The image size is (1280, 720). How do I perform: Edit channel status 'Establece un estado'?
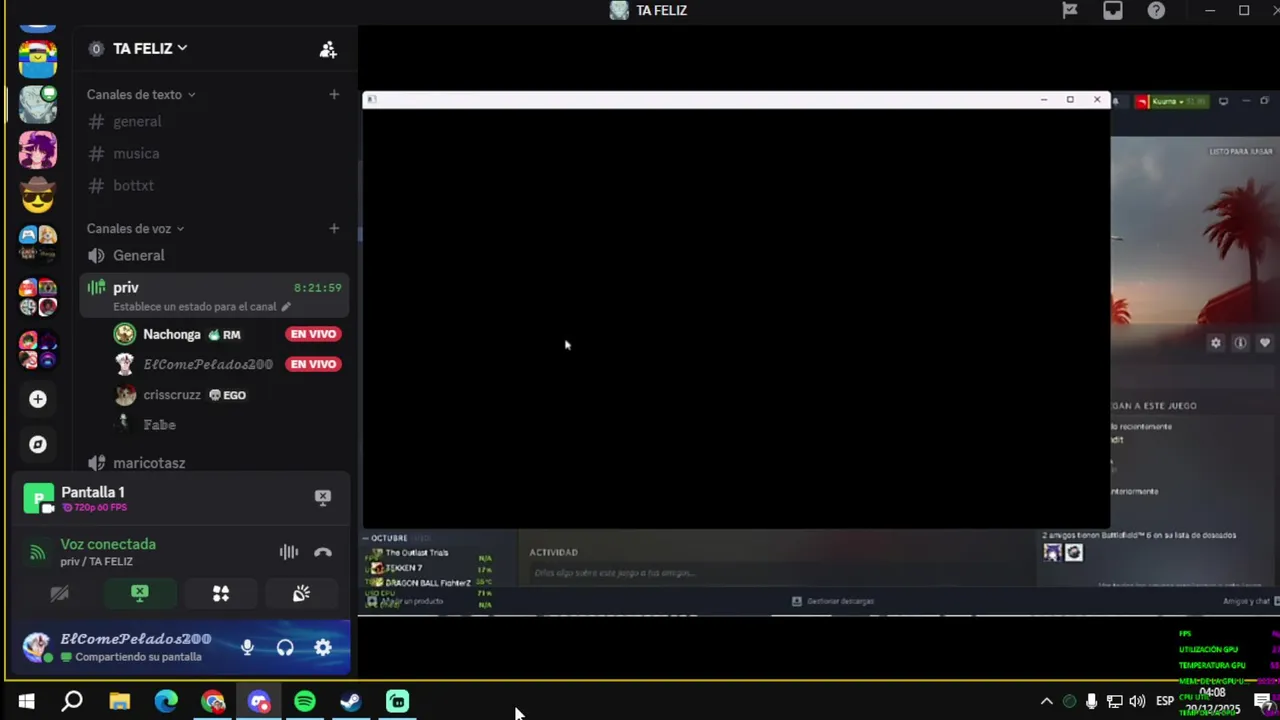(x=201, y=307)
